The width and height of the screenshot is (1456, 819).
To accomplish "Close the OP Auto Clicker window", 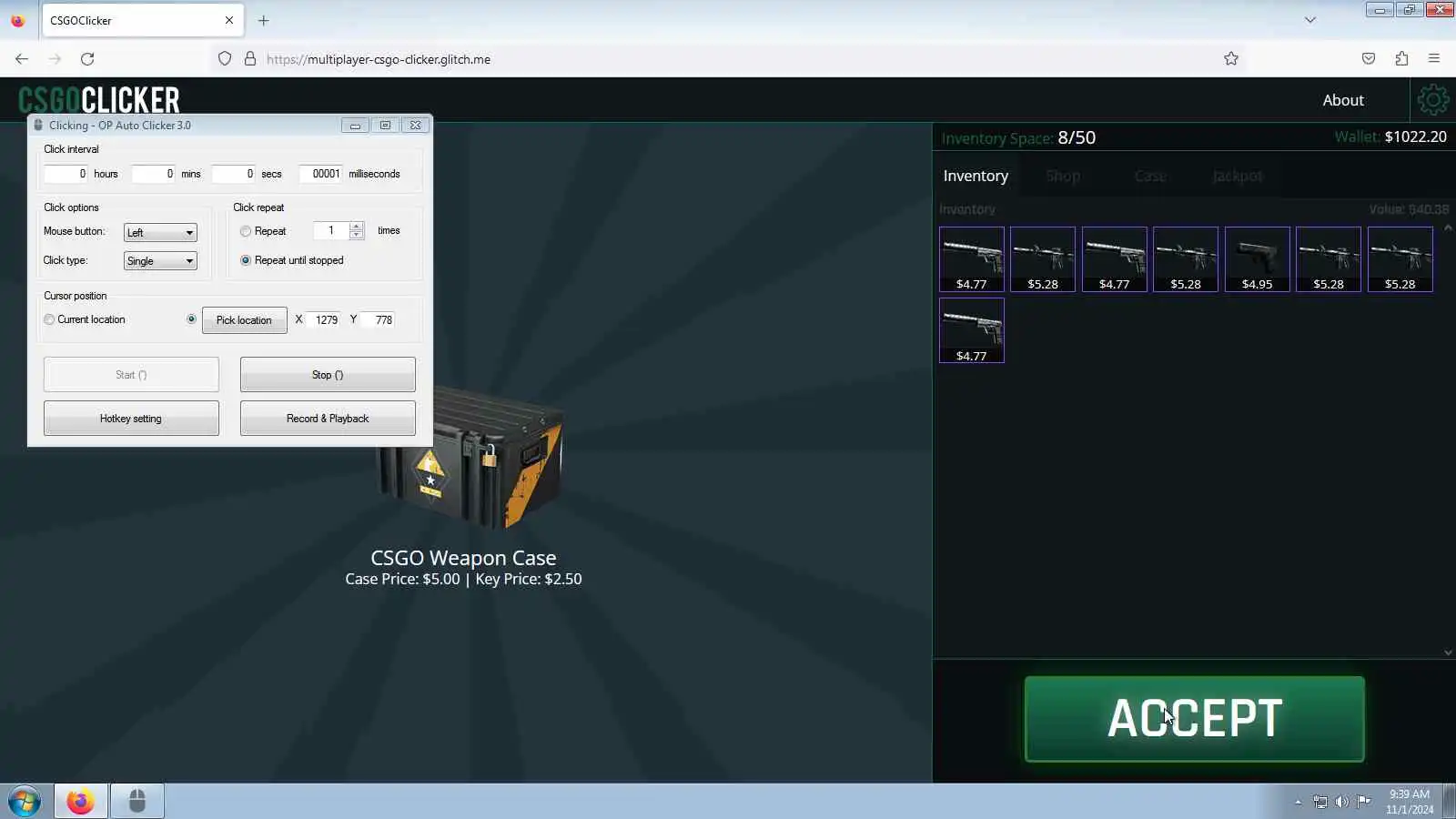I will [x=415, y=126].
